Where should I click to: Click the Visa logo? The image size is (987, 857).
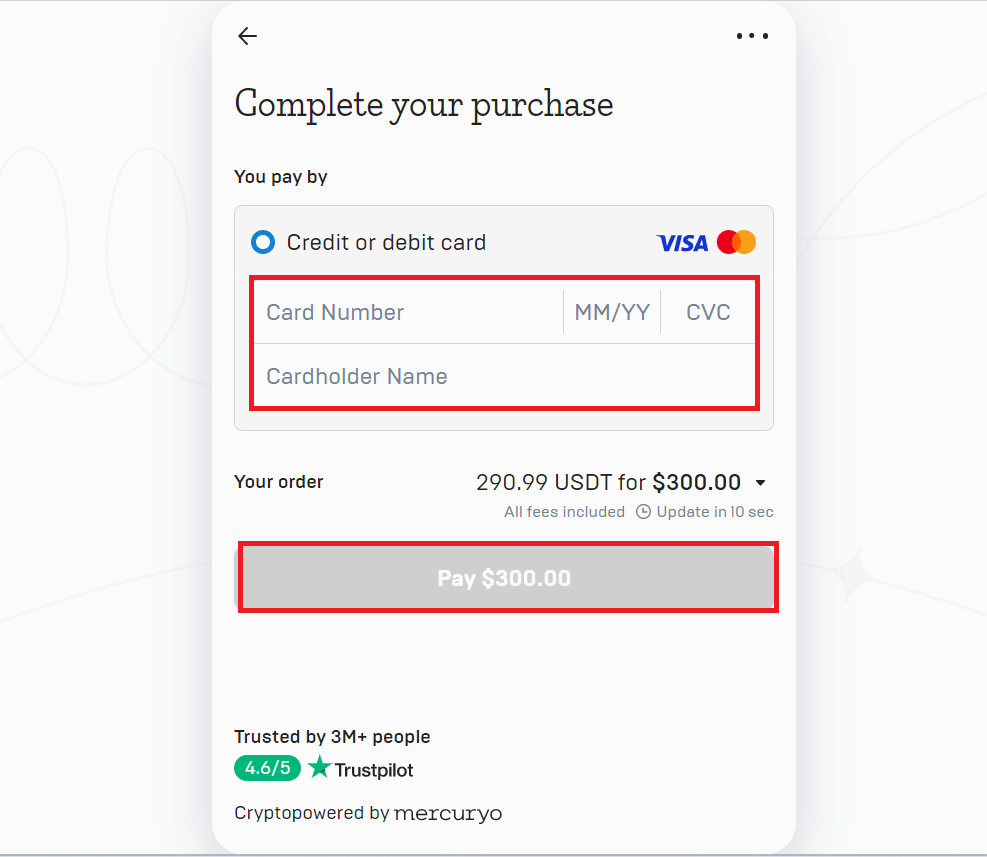[682, 243]
